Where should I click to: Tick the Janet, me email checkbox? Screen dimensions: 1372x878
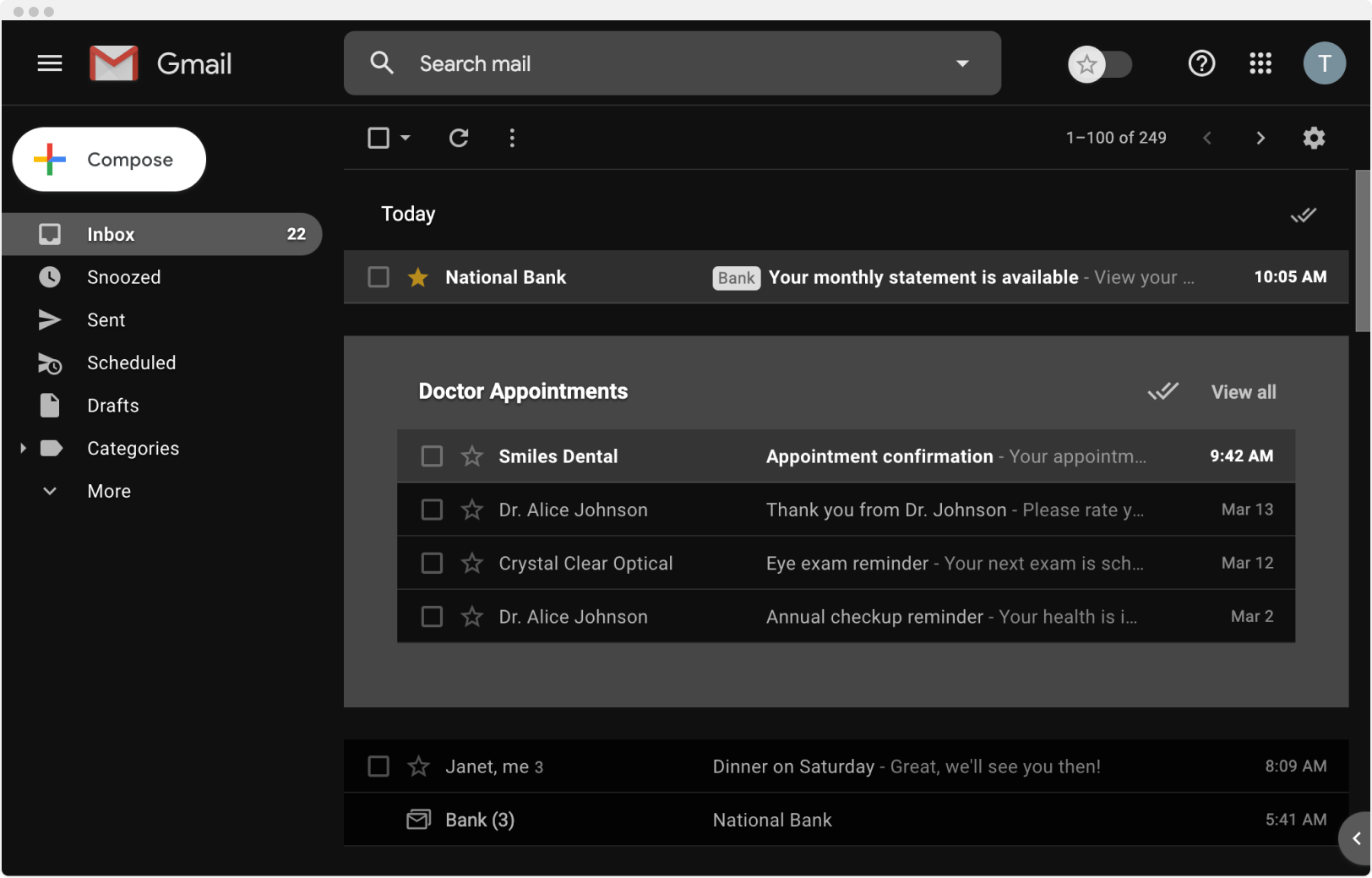[x=378, y=766]
